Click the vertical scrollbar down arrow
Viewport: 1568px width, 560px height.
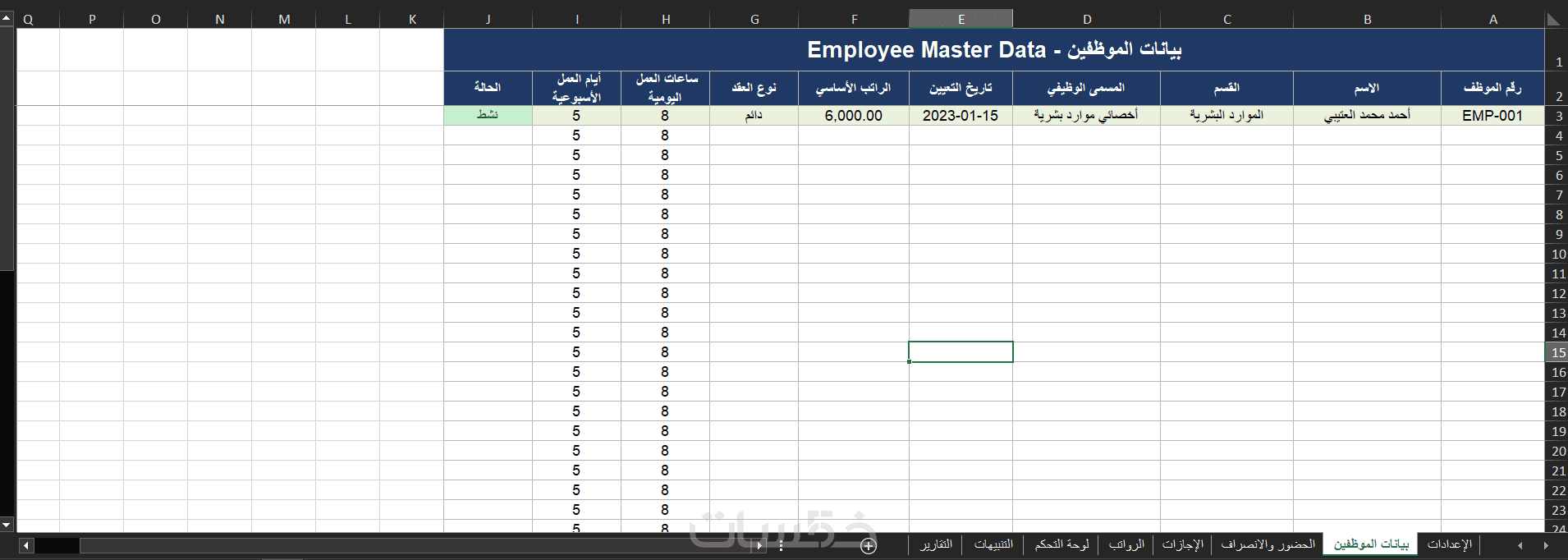point(7,524)
